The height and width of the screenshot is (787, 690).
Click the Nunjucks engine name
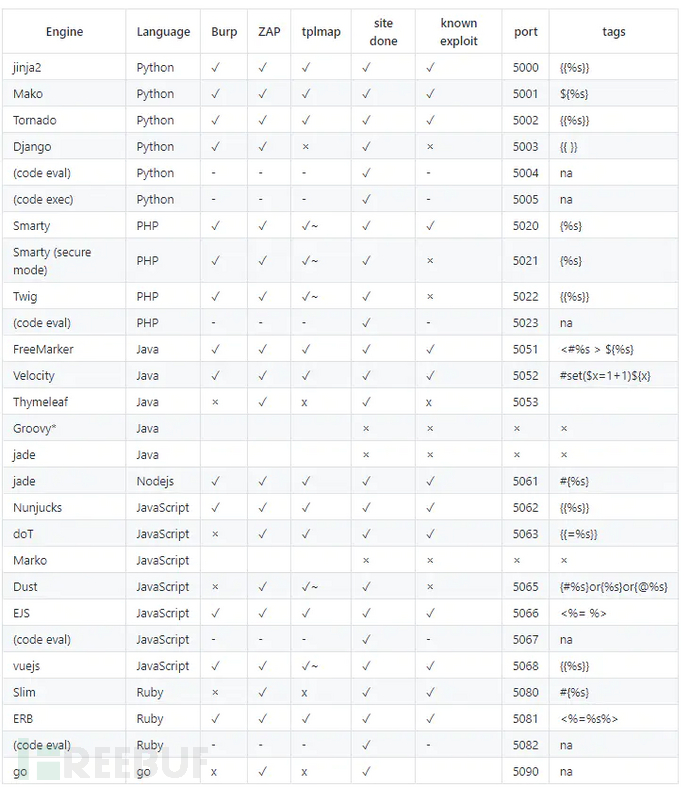click(x=38, y=508)
